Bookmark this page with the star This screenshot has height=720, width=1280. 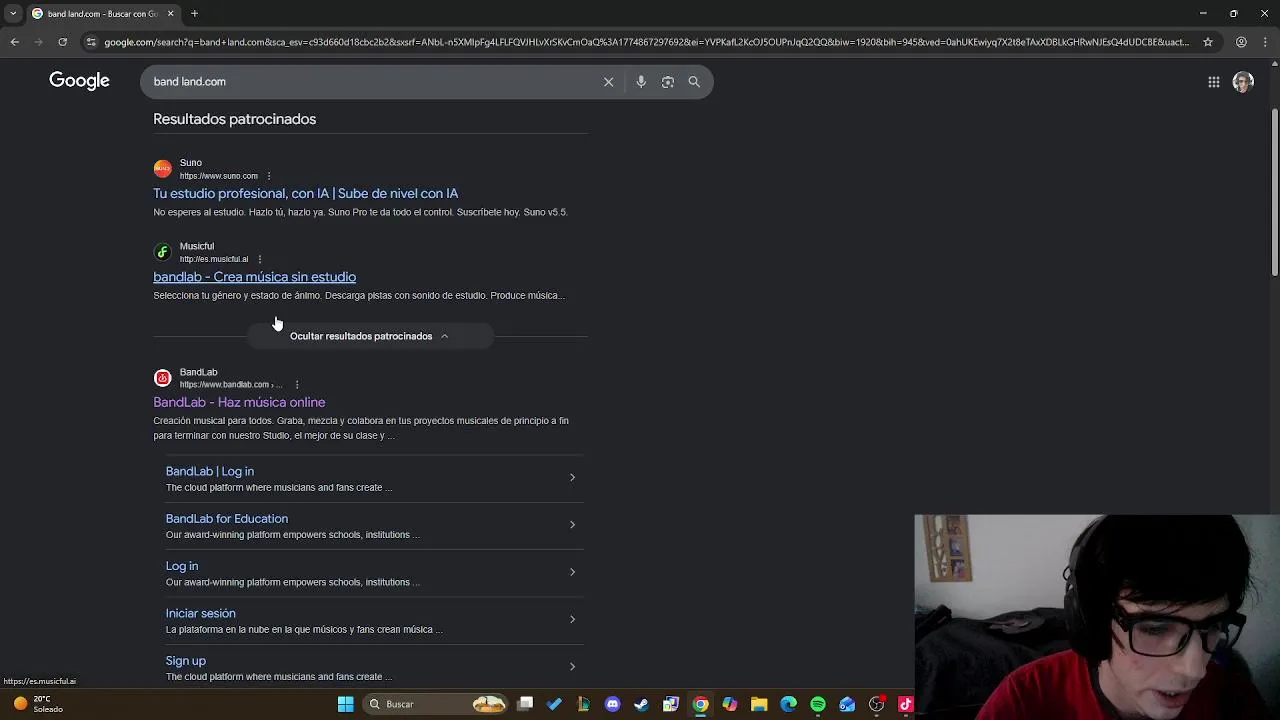click(1208, 42)
